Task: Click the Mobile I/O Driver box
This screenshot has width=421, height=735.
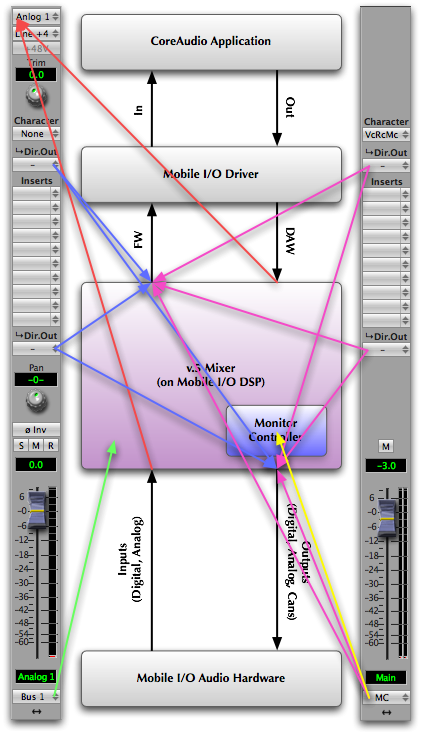Action: pos(211,174)
